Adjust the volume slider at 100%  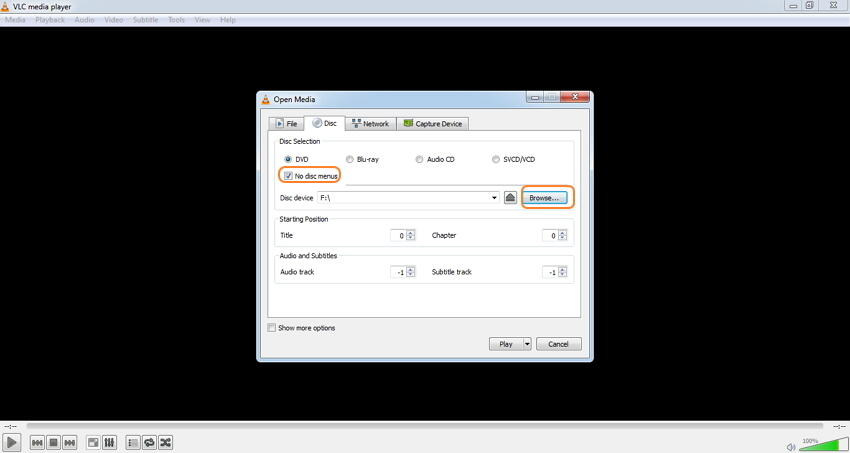tap(824, 444)
